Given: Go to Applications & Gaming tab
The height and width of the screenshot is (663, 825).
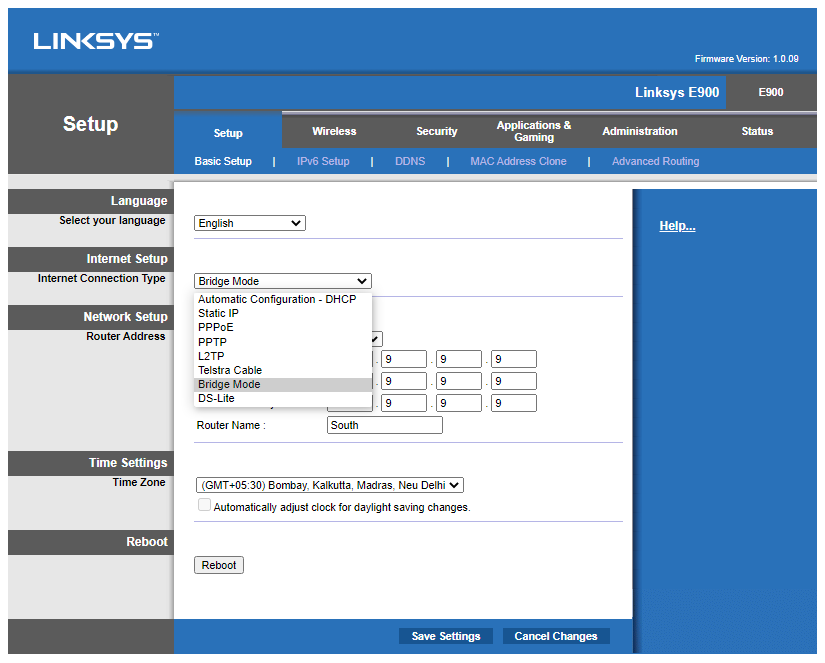Looking at the screenshot, I should [534, 131].
